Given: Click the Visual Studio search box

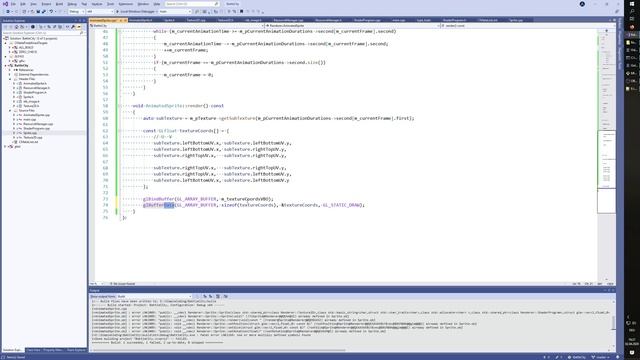Looking at the screenshot, I should pyautogui.click(x=192, y=4).
